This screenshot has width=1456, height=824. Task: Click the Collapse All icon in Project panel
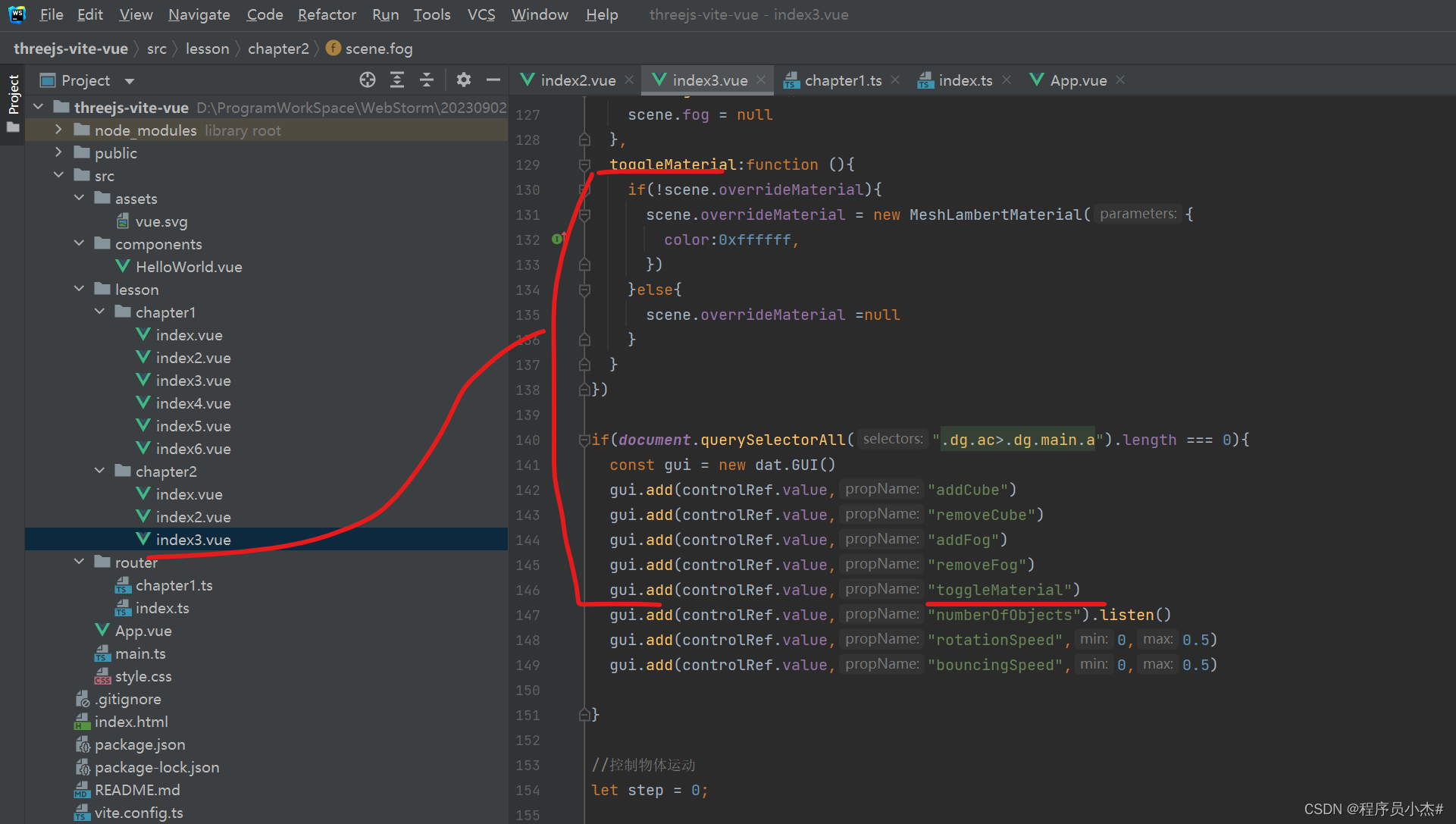[x=427, y=80]
